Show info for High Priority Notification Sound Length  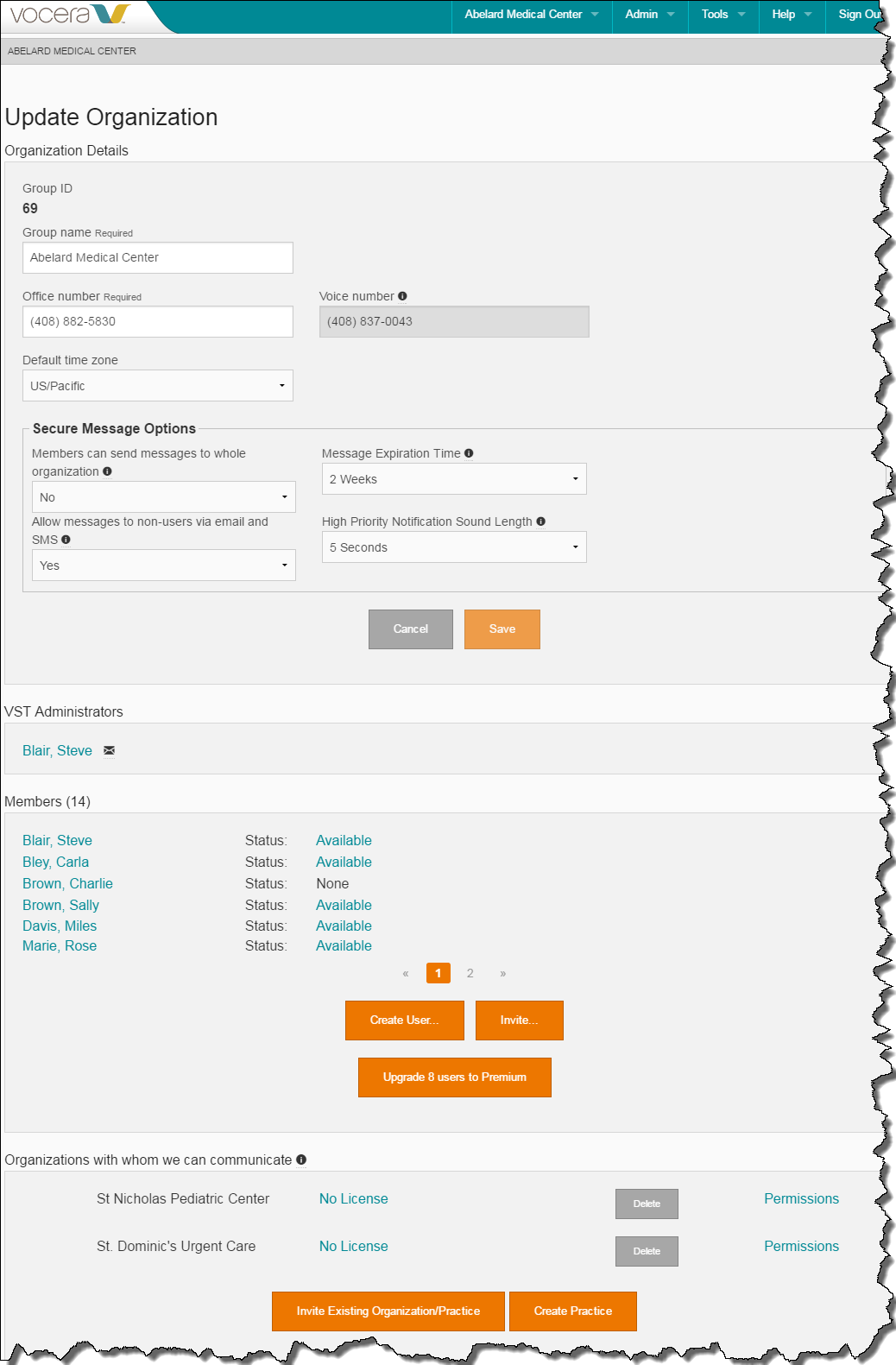(x=541, y=521)
